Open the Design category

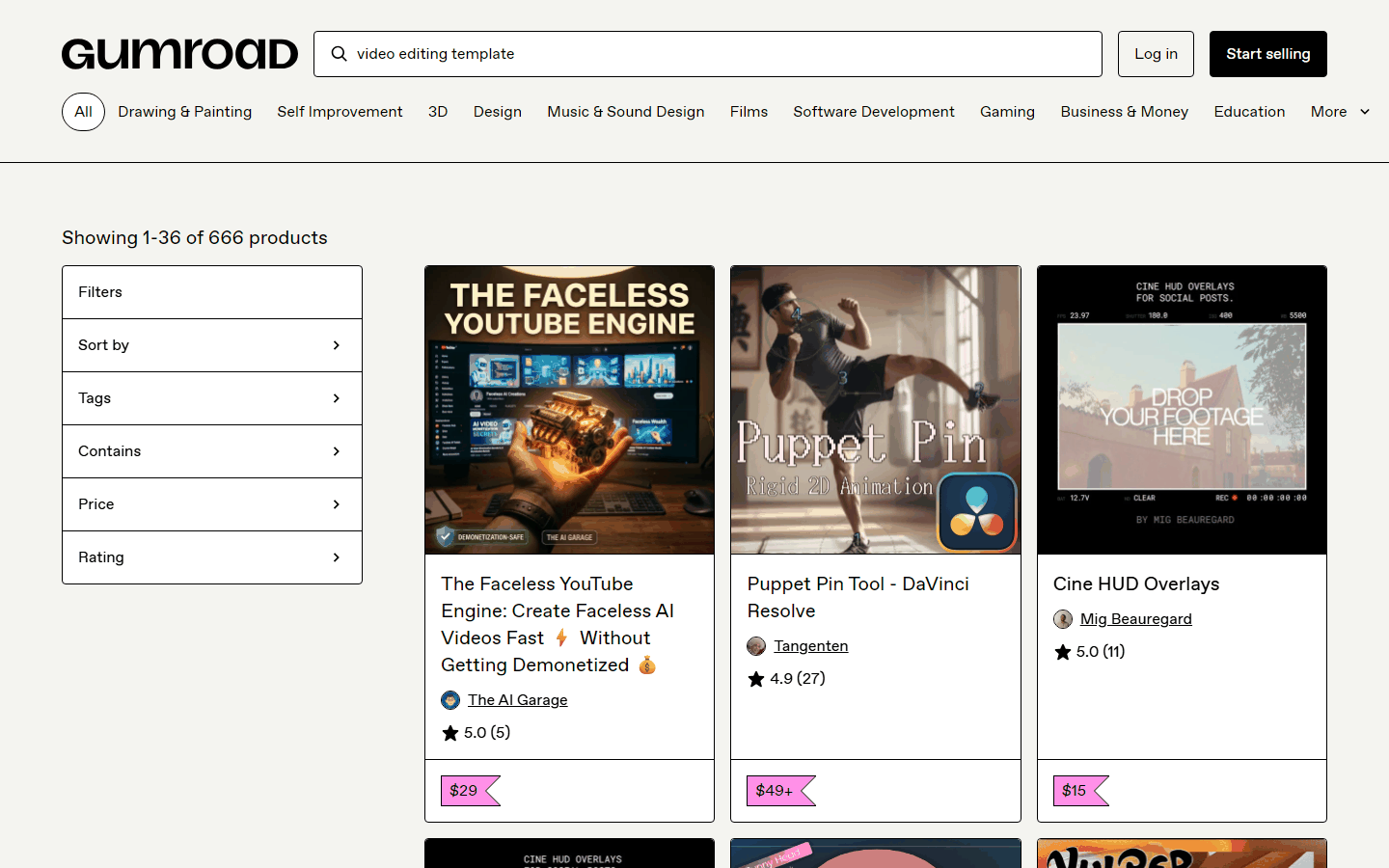click(x=498, y=112)
